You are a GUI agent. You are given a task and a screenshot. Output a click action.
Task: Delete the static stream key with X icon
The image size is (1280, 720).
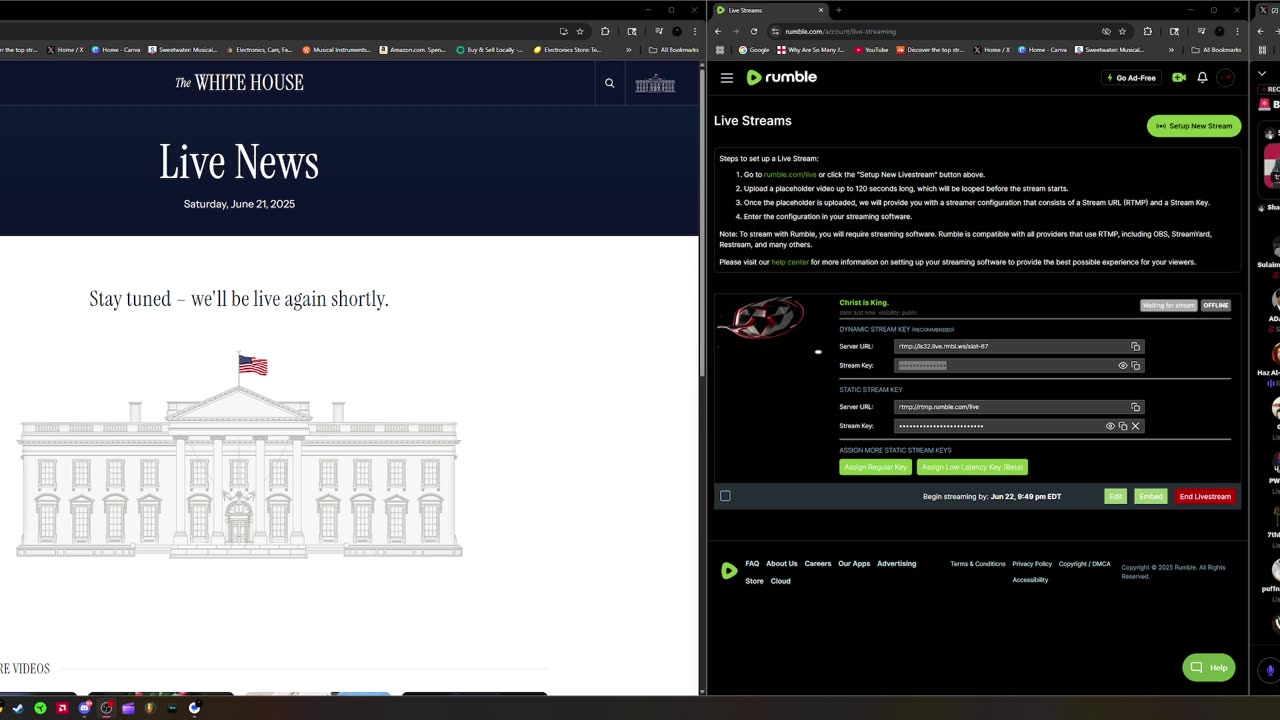(x=1135, y=426)
